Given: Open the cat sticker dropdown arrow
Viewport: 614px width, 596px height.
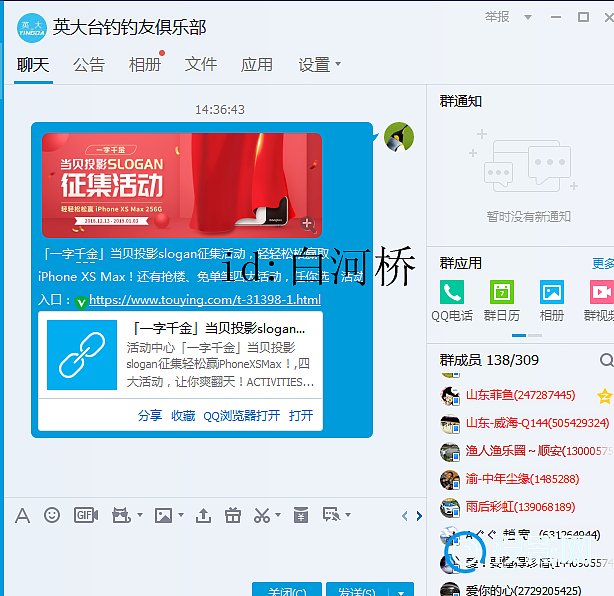Looking at the screenshot, I should [x=140, y=515].
